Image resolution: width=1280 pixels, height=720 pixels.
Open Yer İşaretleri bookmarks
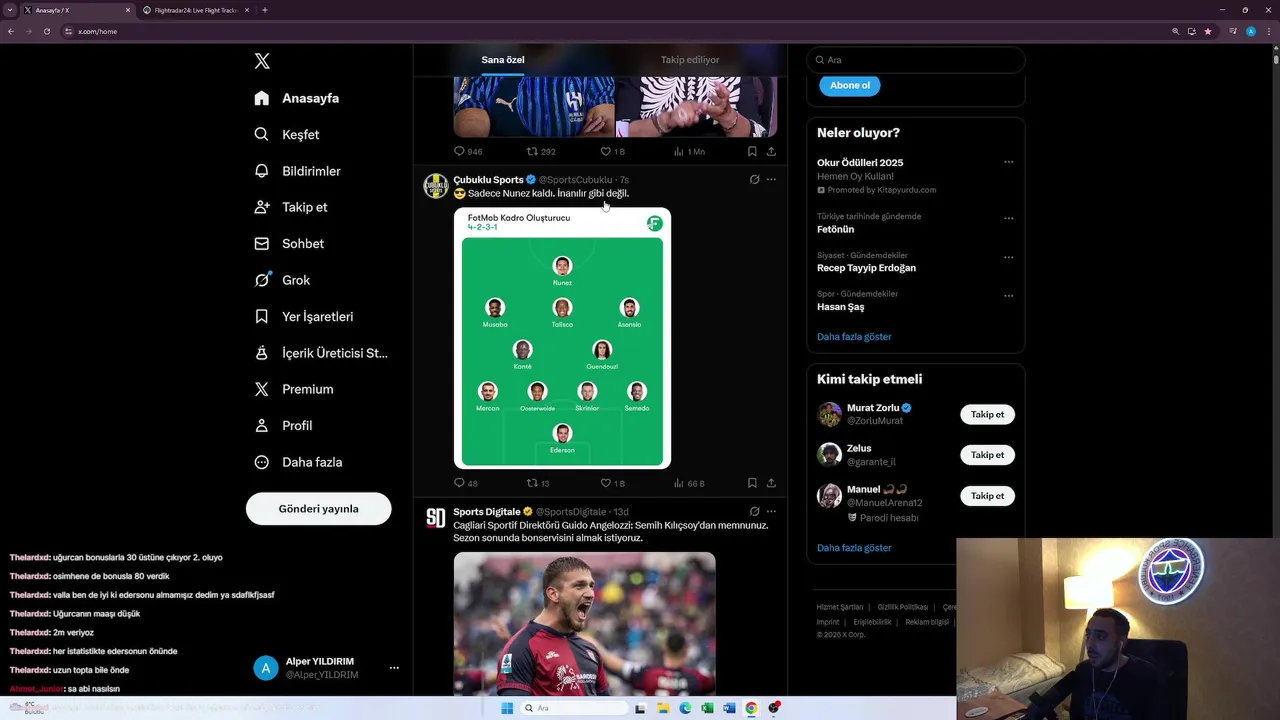[304, 316]
